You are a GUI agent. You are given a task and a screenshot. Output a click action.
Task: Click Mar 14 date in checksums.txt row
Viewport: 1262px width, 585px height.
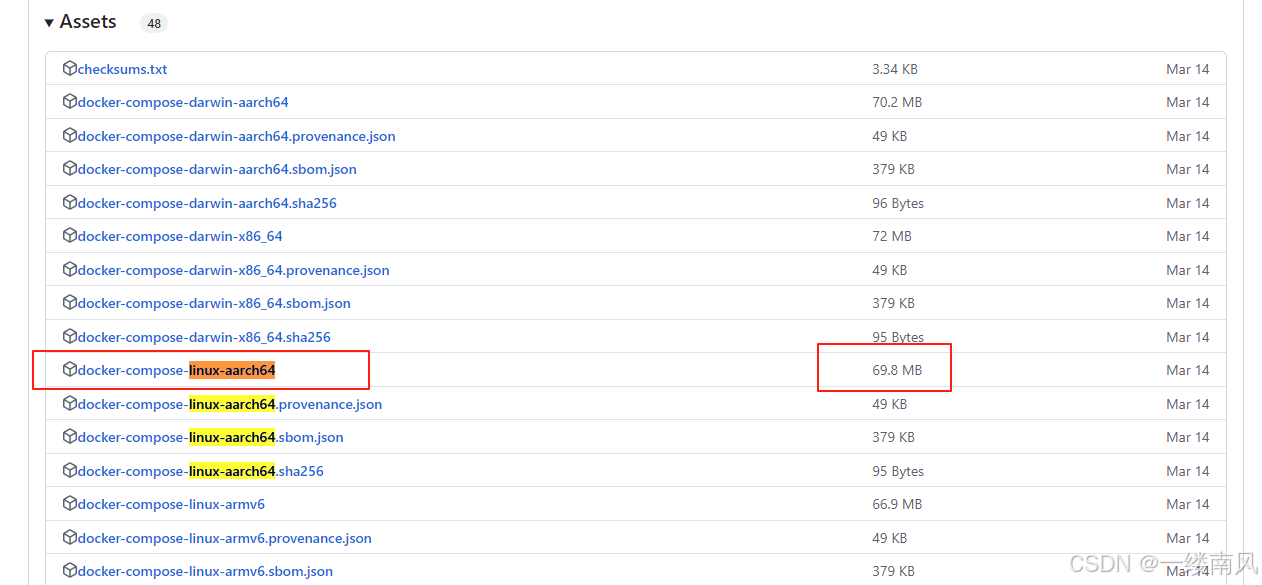point(1188,69)
